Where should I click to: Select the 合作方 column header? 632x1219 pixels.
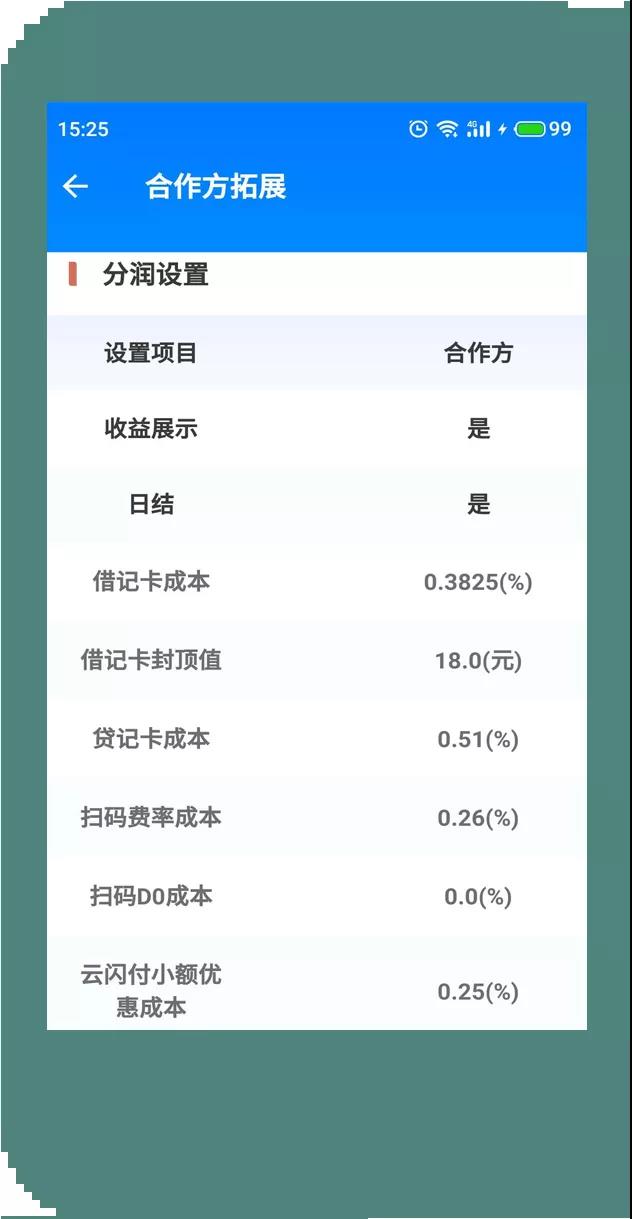pos(478,353)
